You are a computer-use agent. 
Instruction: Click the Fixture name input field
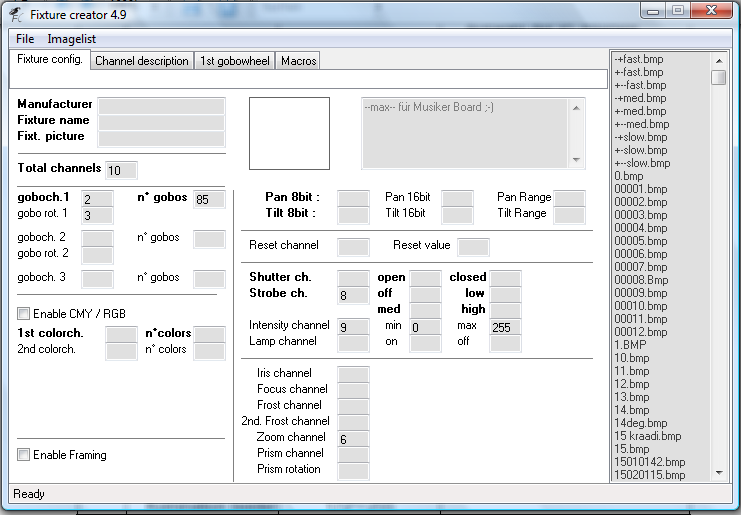click(161, 122)
